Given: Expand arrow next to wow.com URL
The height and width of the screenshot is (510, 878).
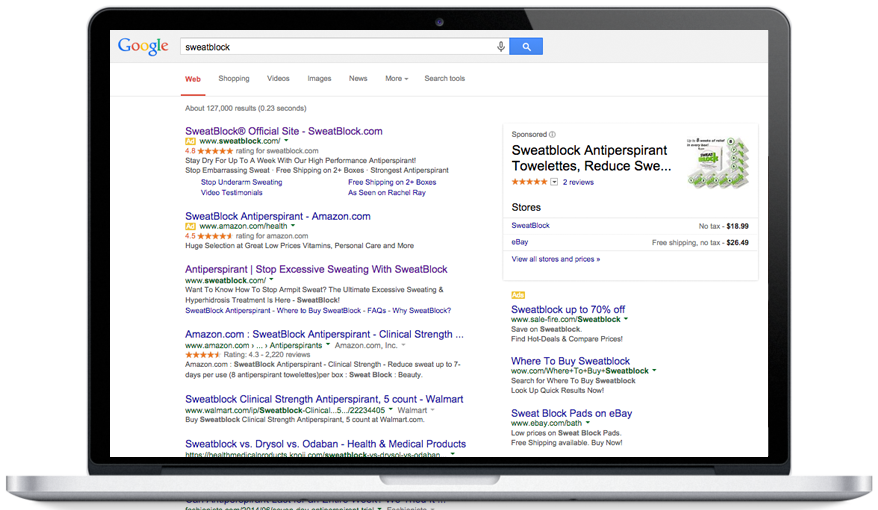Looking at the screenshot, I should tap(654, 371).
